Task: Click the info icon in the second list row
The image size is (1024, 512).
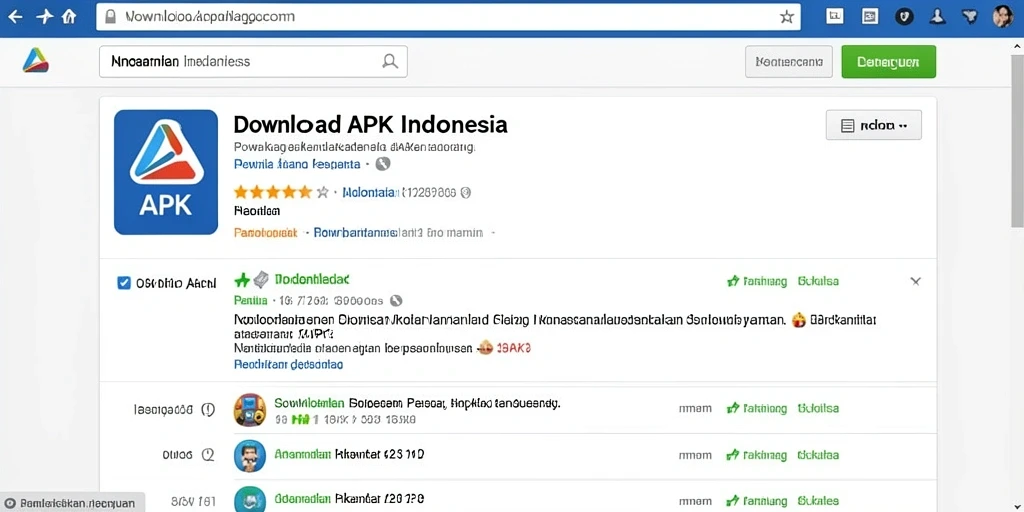Action: [208, 409]
